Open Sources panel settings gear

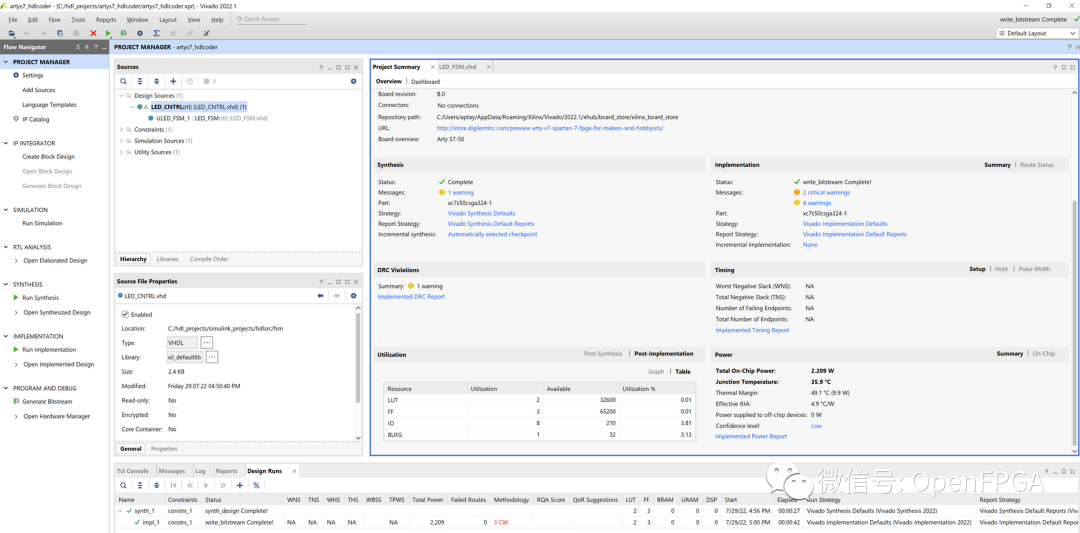click(353, 81)
